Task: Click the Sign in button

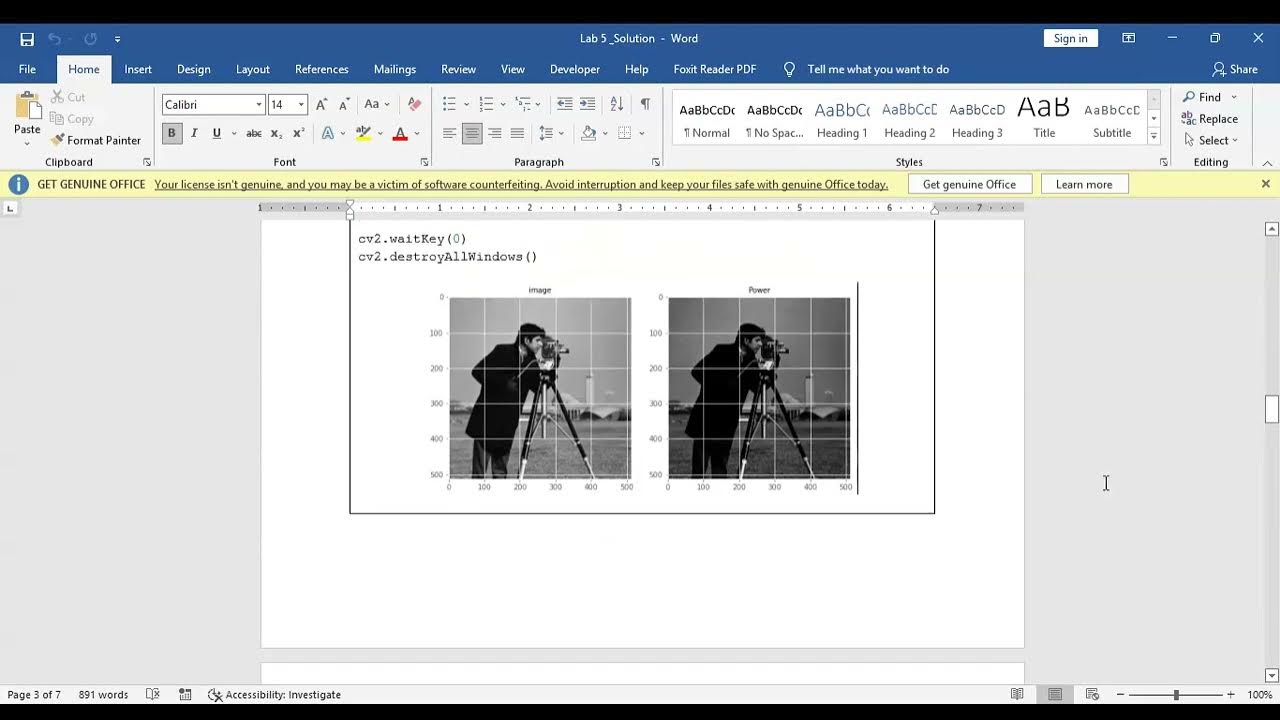Action: click(1071, 38)
